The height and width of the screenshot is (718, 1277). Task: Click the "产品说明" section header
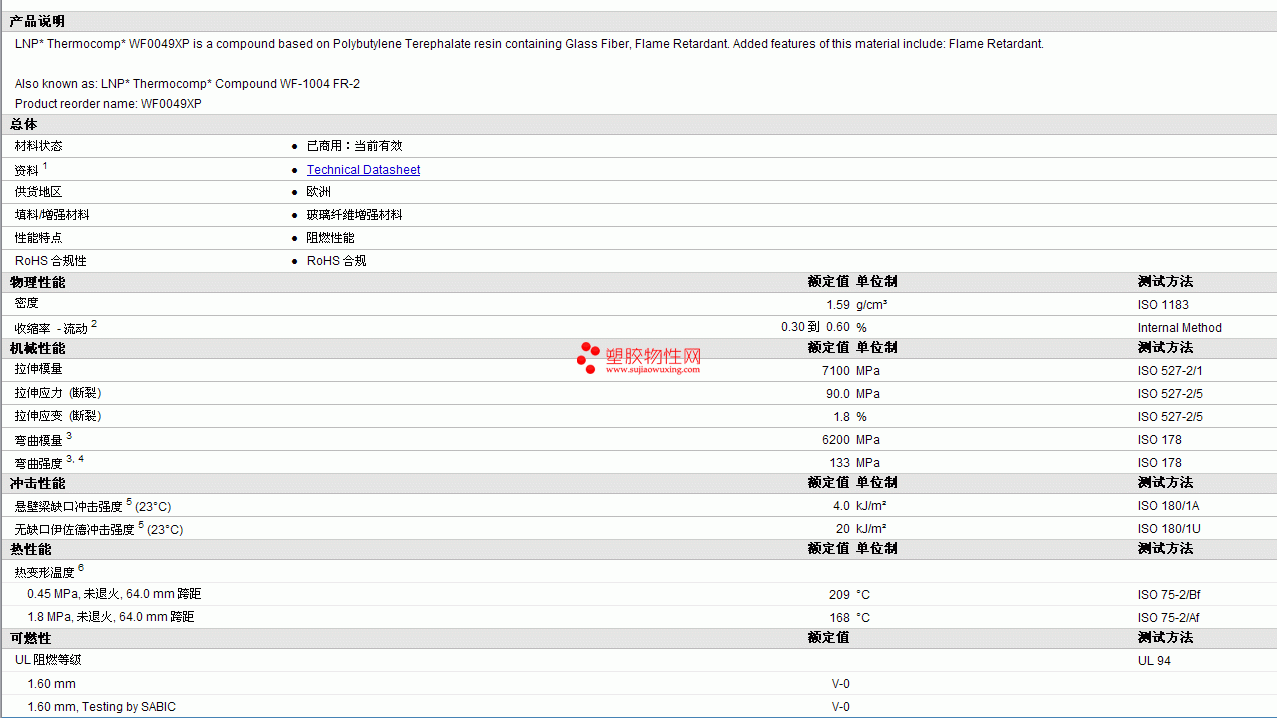point(37,21)
